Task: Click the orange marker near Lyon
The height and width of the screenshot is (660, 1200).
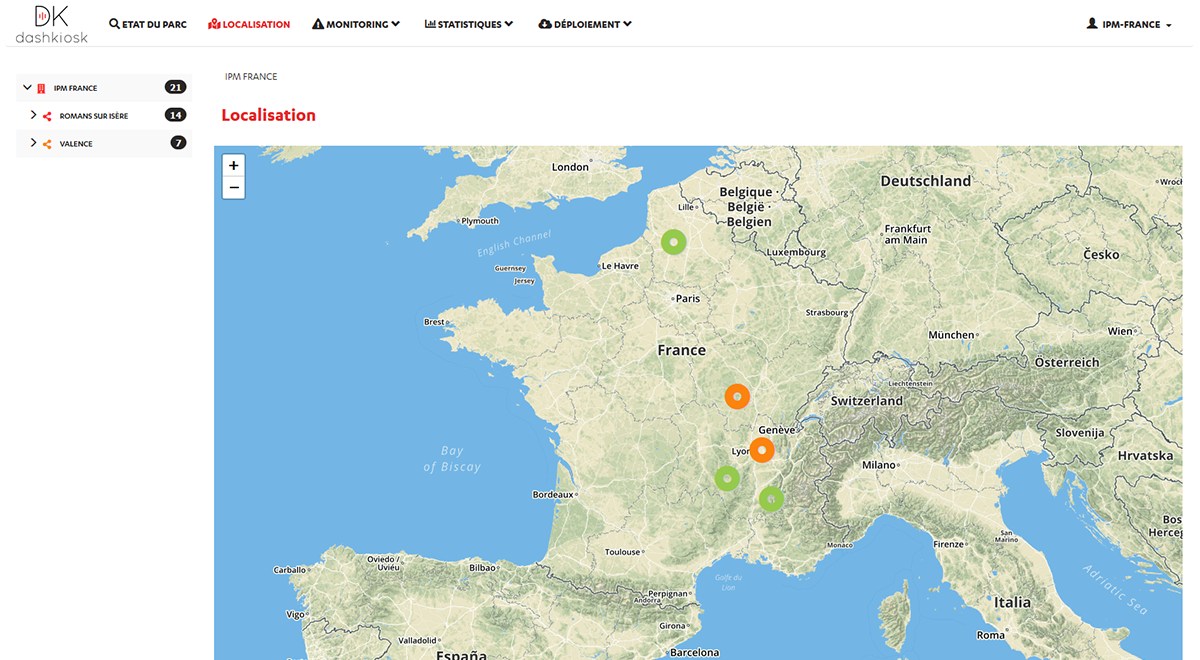Action: 762,450
